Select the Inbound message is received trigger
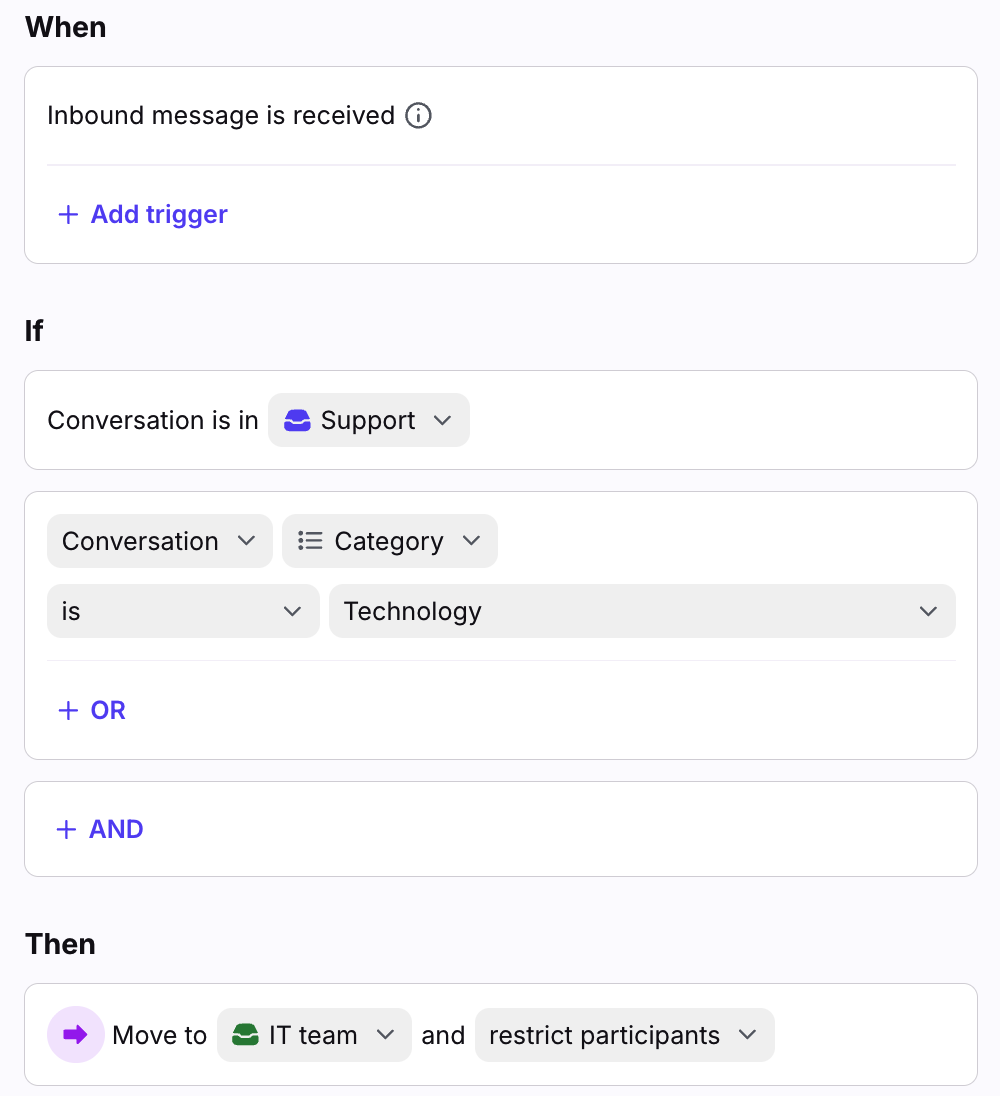This screenshot has height=1096, width=1000. tap(221, 116)
